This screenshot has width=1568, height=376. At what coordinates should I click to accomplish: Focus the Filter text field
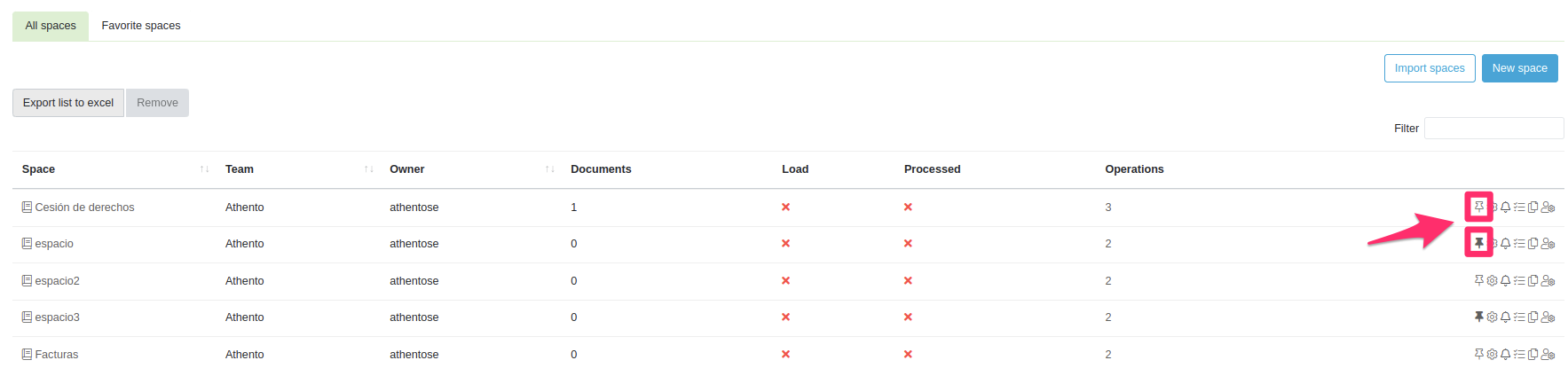coord(1493,129)
